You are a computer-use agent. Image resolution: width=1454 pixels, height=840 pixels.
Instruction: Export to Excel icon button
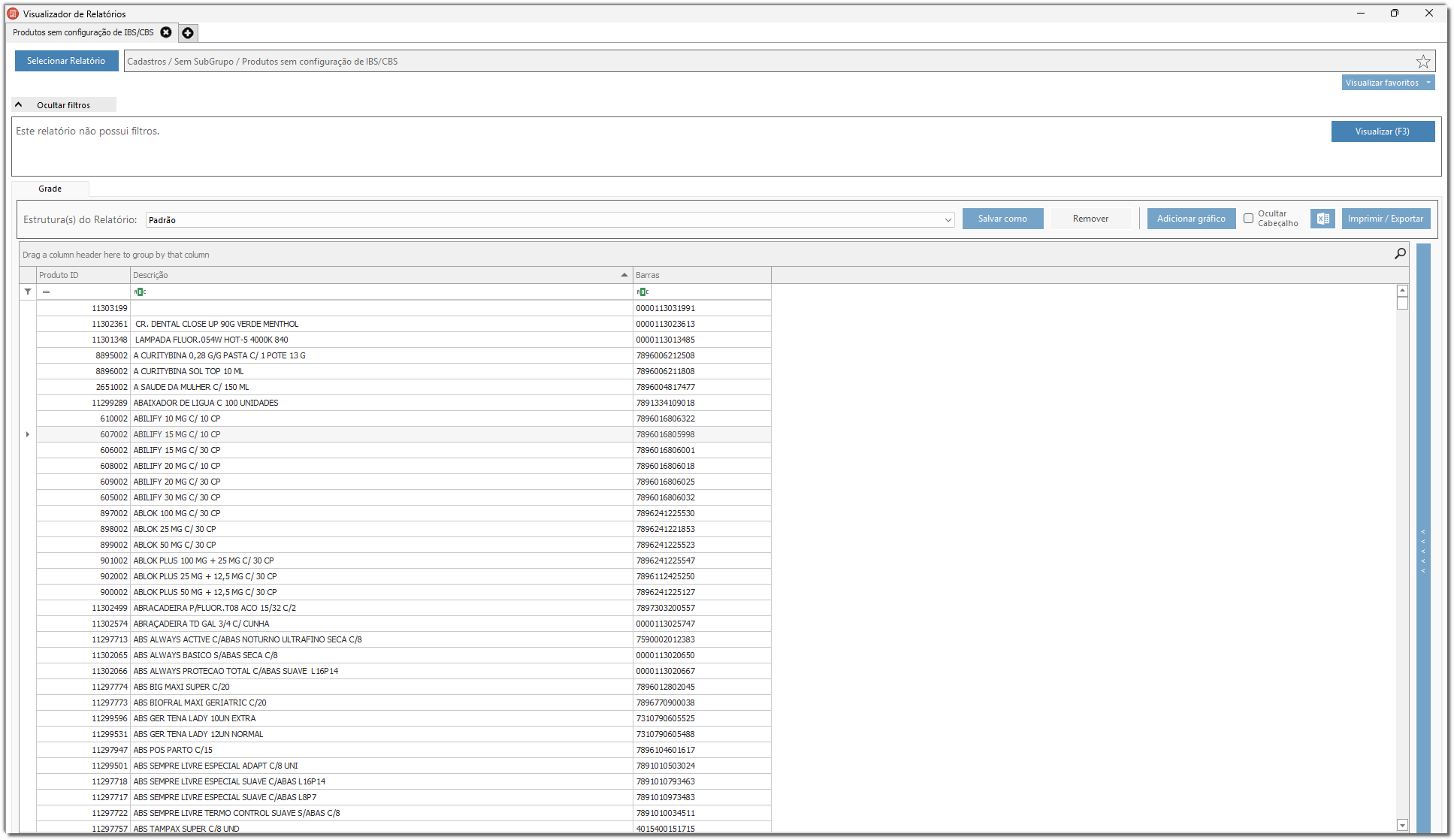(x=1323, y=219)
